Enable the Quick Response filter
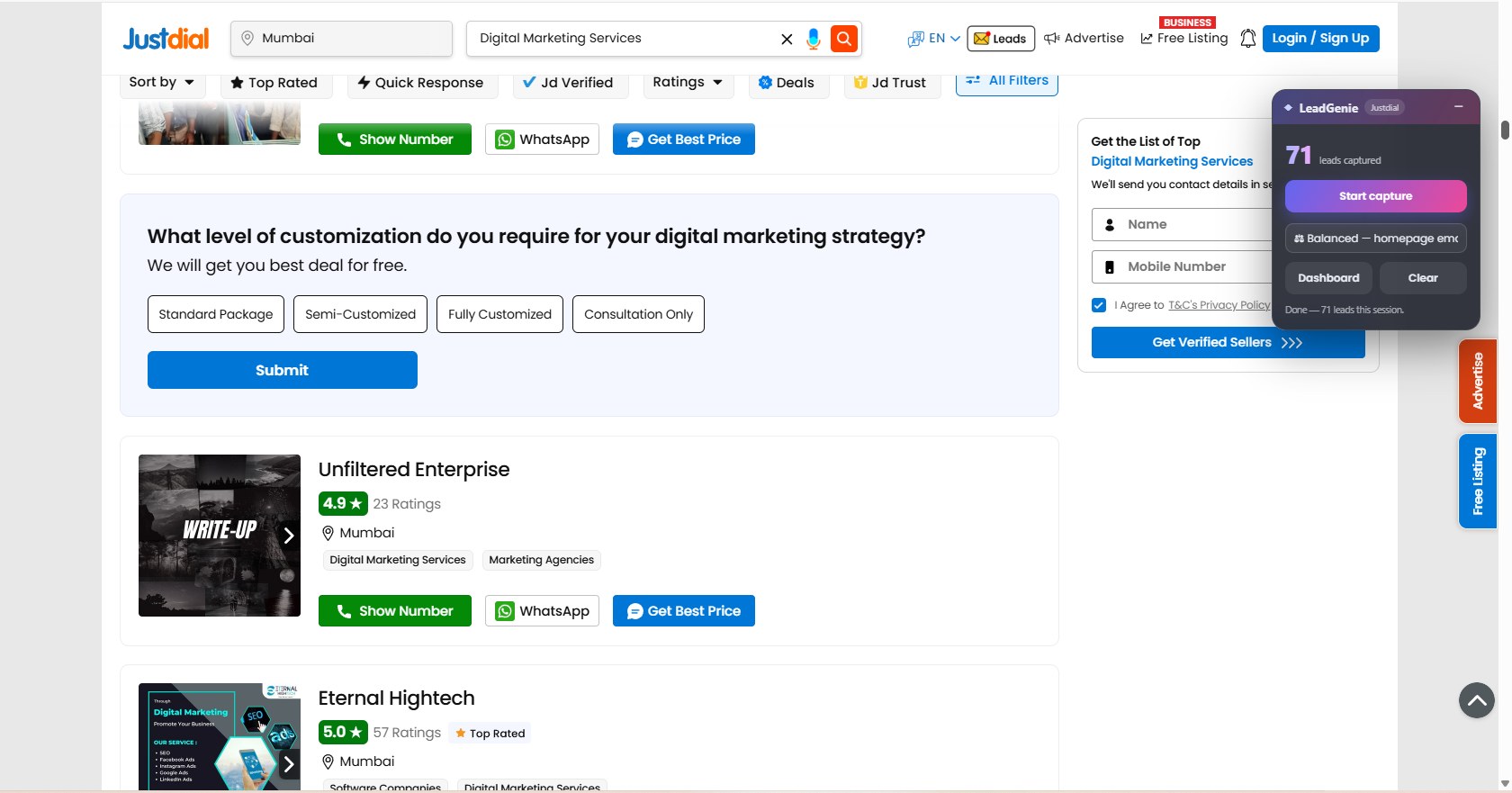 (x=421, y=83)
